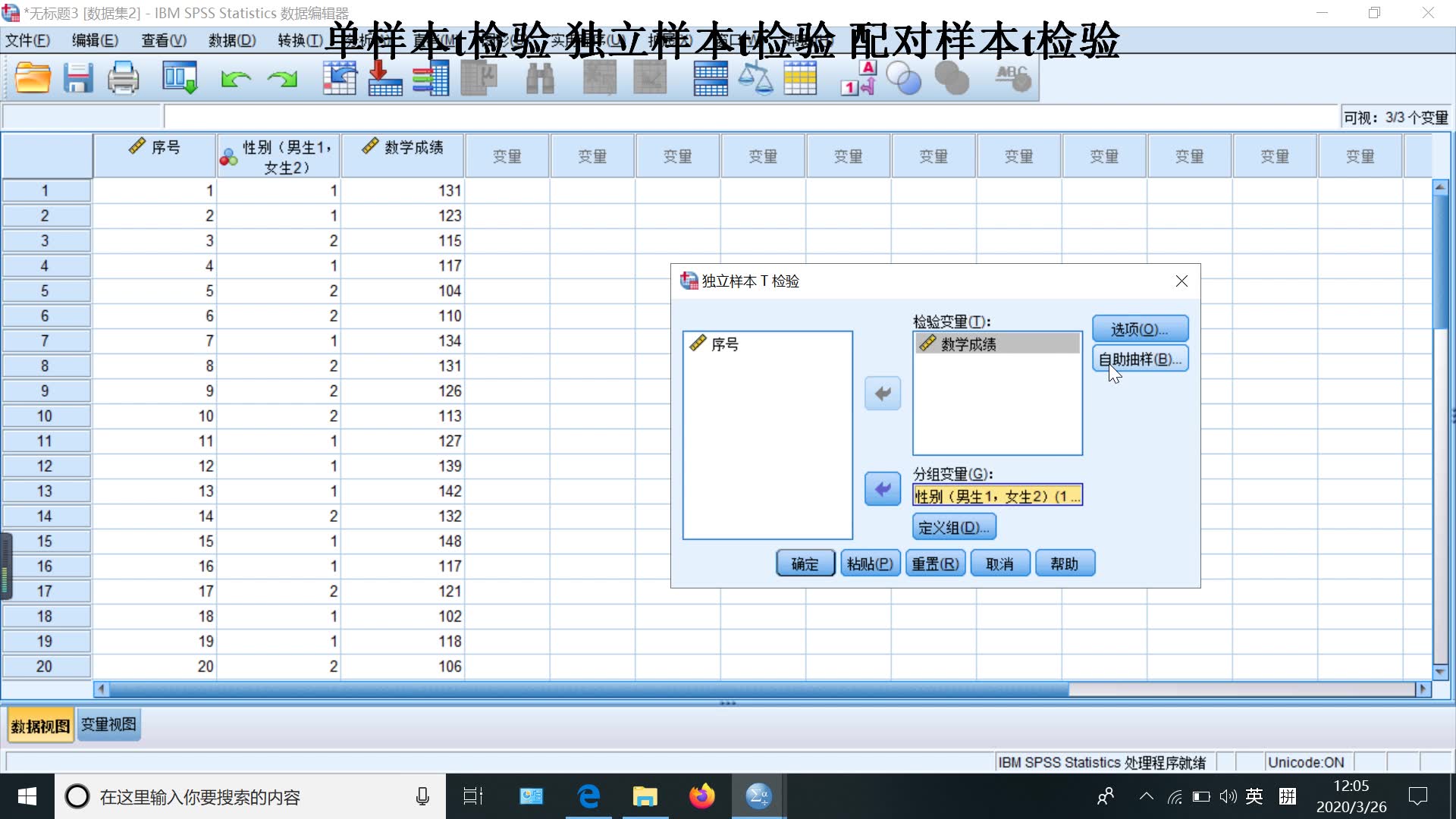The image size is (1456, 819).
Task: Open the 查看 menu
Action: (164, 41)
